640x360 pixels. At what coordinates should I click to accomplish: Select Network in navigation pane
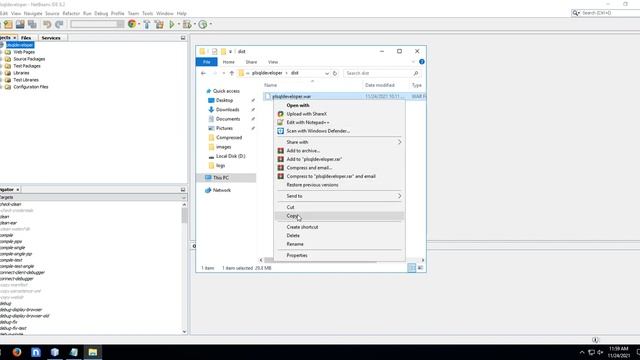pyautogui.click(x=222, y=190)
